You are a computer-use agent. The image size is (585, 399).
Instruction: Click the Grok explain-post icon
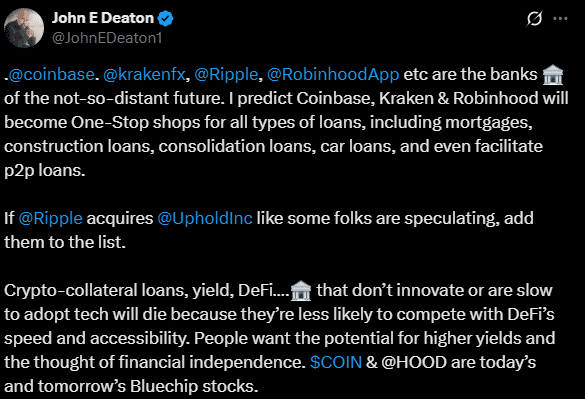(x=534, y=18)
